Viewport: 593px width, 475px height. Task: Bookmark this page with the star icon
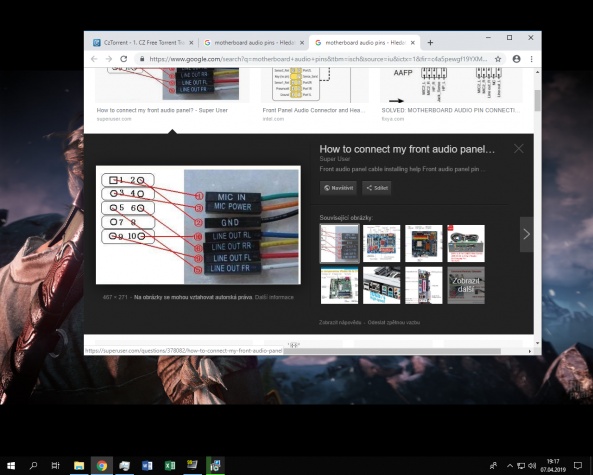pos(498,59)
